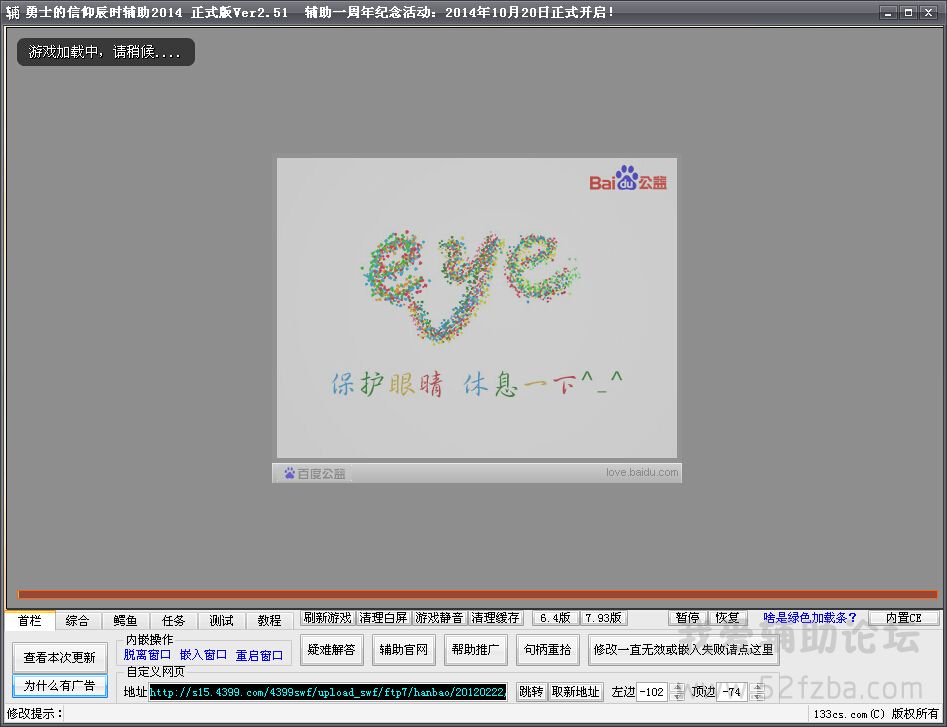The width and height of the screenshot is (947, 727).
Task: Clear cache with 清理缓存 button
Action: coord(496,618)
